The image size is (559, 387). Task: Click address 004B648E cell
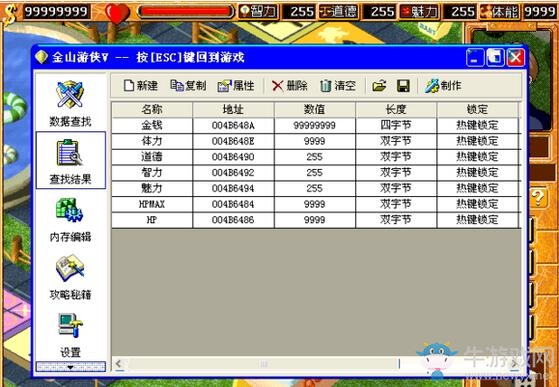233,141
